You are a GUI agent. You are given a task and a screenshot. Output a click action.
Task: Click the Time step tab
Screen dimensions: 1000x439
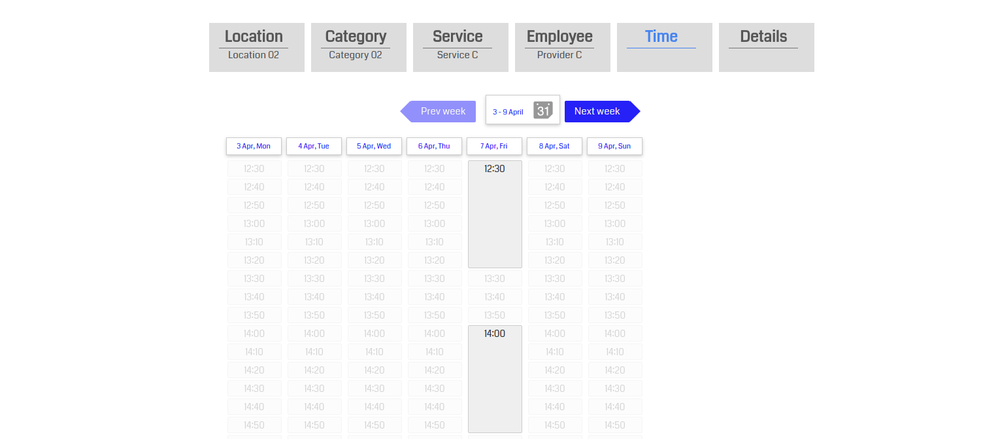pos(664,47)
